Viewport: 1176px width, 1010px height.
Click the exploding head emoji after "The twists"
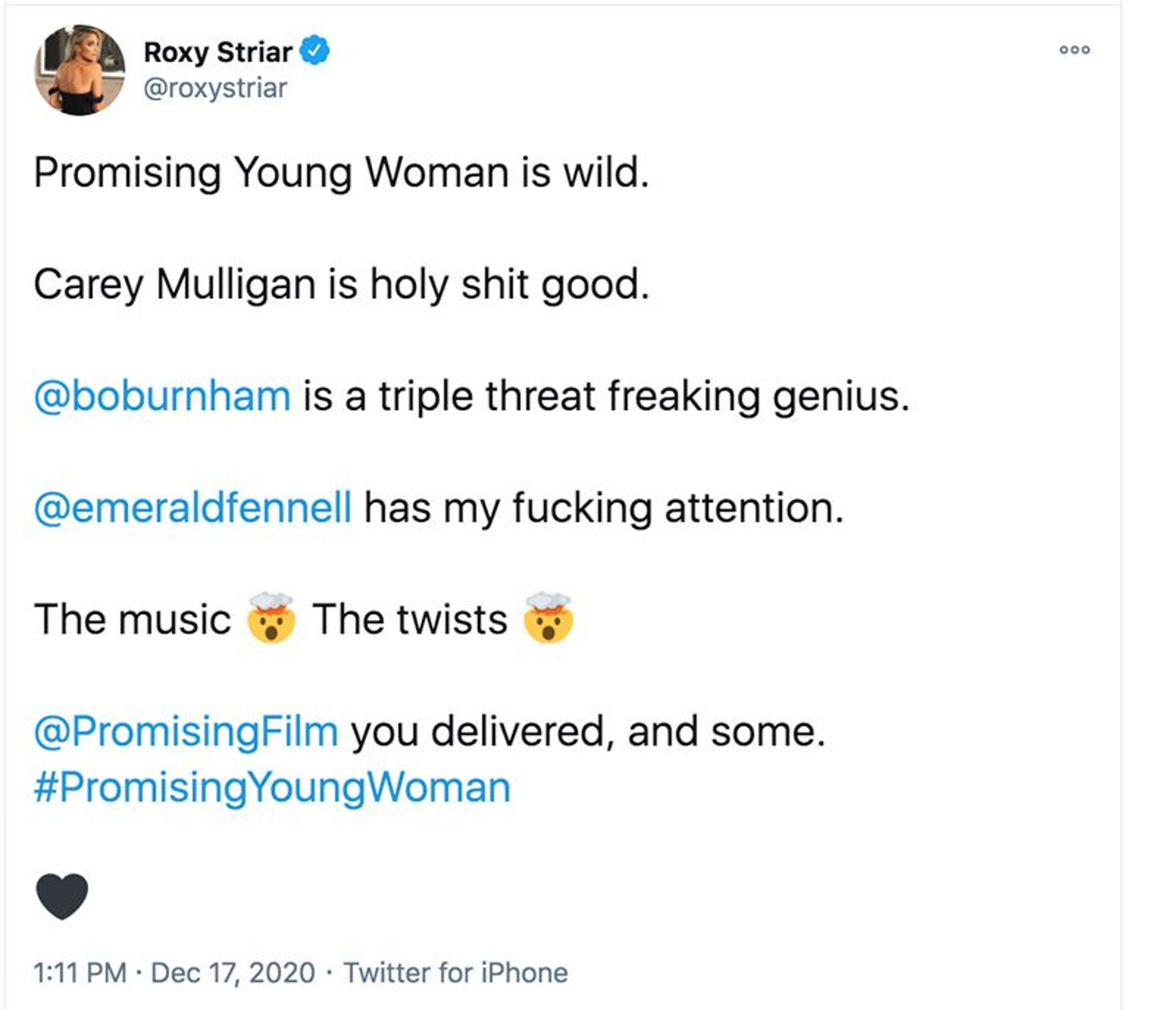click(548, 618)
